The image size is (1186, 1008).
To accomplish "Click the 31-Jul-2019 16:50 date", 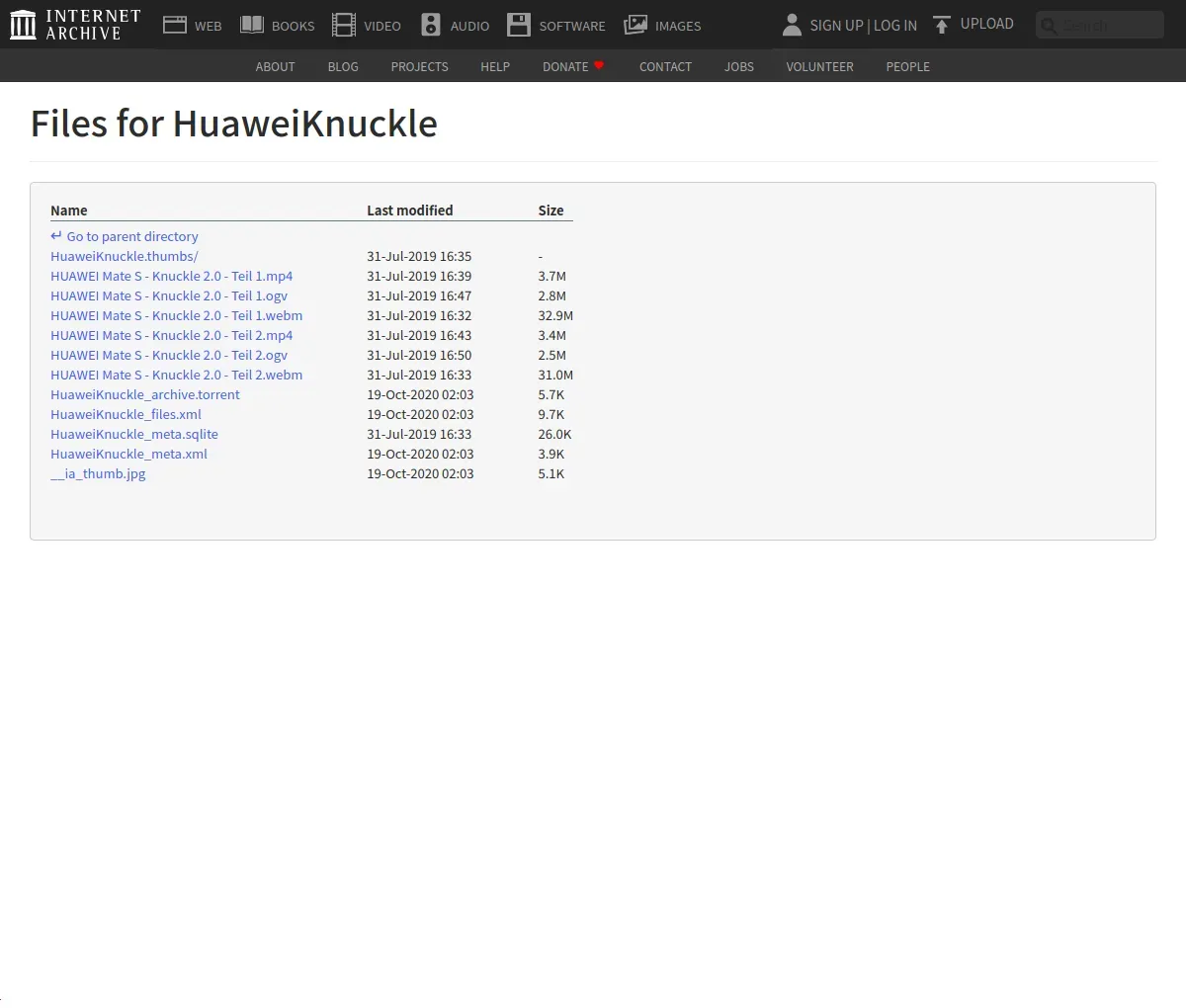I will (419, 355).
